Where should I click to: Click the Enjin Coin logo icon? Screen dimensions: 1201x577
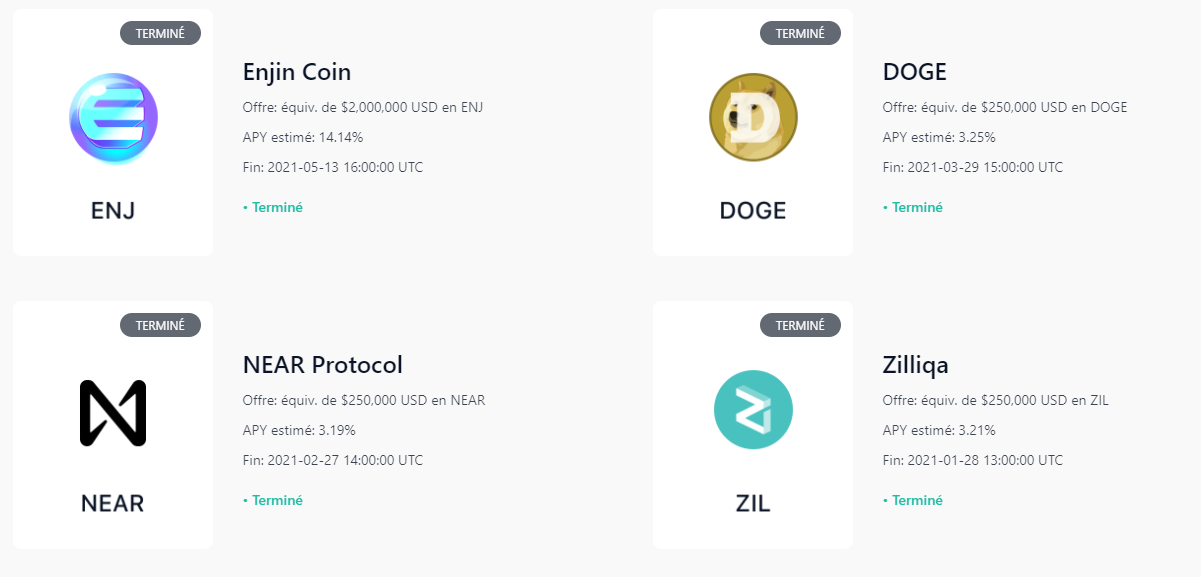(x=113, y=119)
